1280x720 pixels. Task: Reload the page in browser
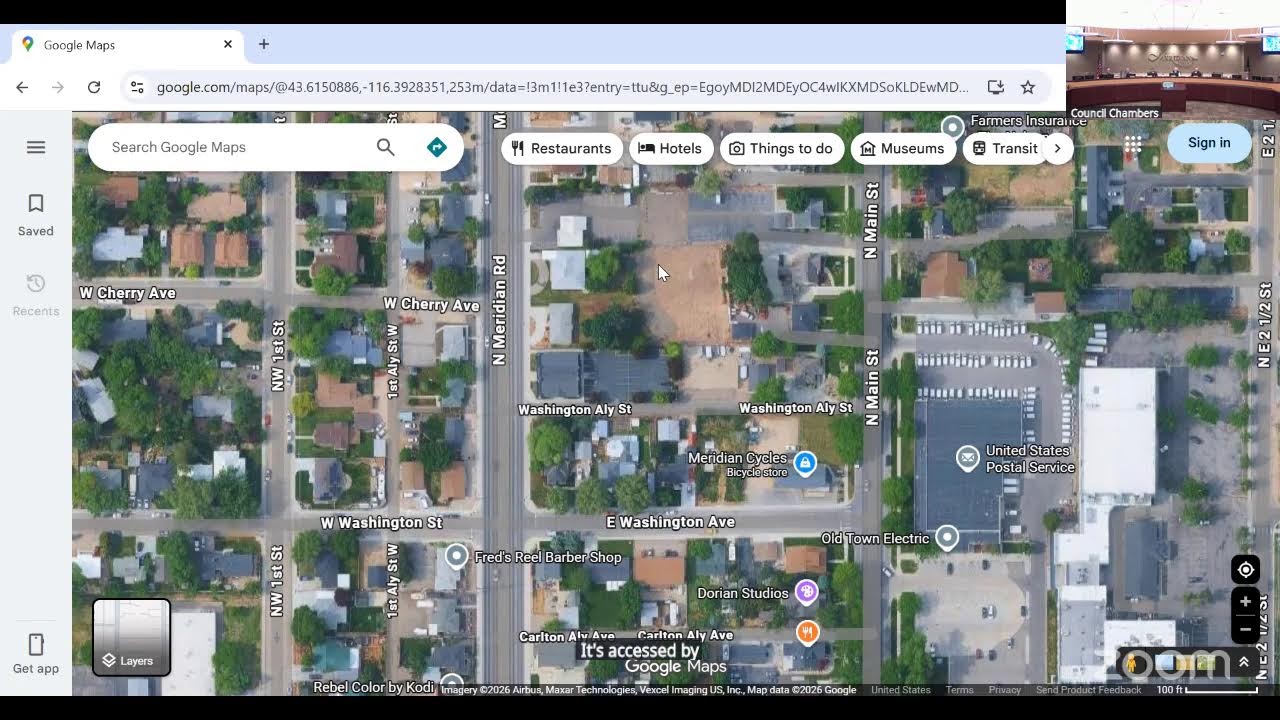[x=94, y=87]
